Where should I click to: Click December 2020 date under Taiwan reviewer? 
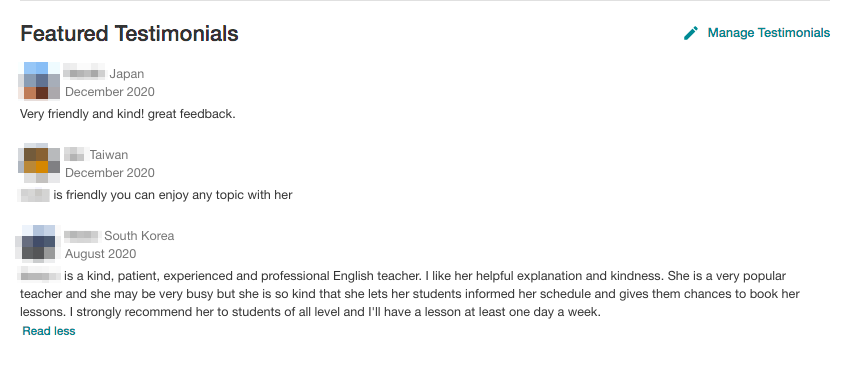click(x=110, y=173)
